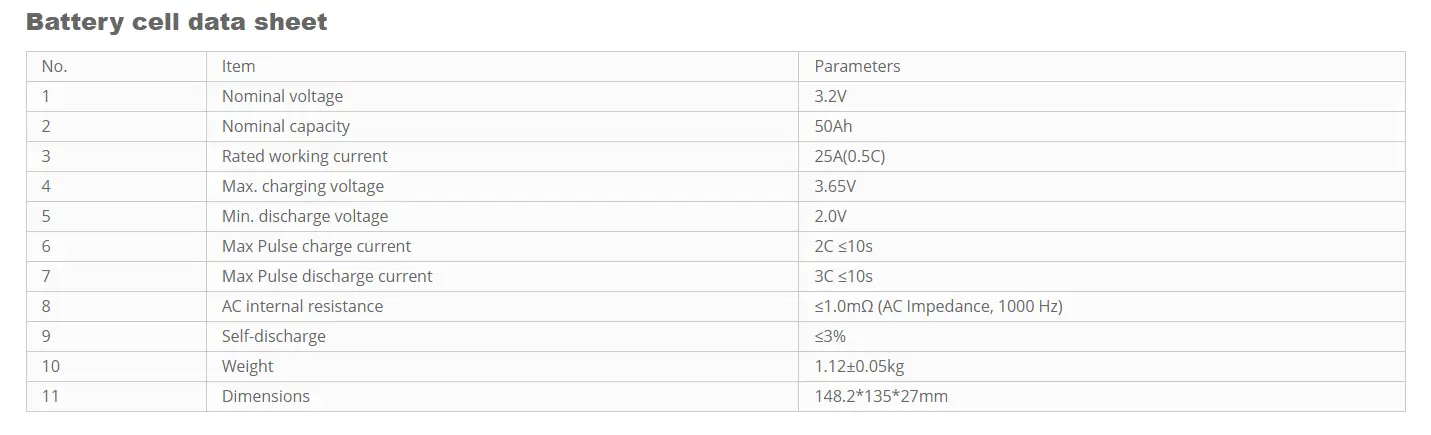
Task: Click the 25A(0.5C) value
Action: click(x=851, y=156)
